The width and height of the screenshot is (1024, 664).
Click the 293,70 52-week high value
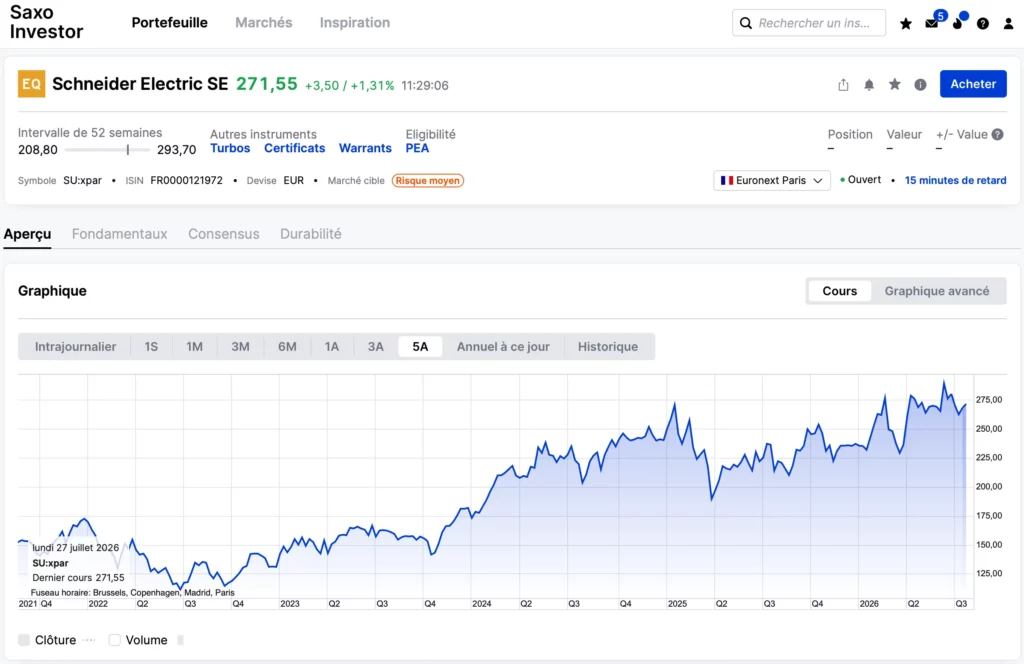(x=176, y=150)
